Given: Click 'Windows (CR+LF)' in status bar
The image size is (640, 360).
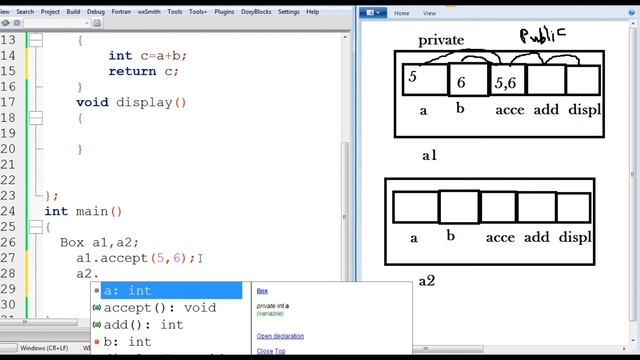Looking at the screenshot, I should tap(44, 348).
